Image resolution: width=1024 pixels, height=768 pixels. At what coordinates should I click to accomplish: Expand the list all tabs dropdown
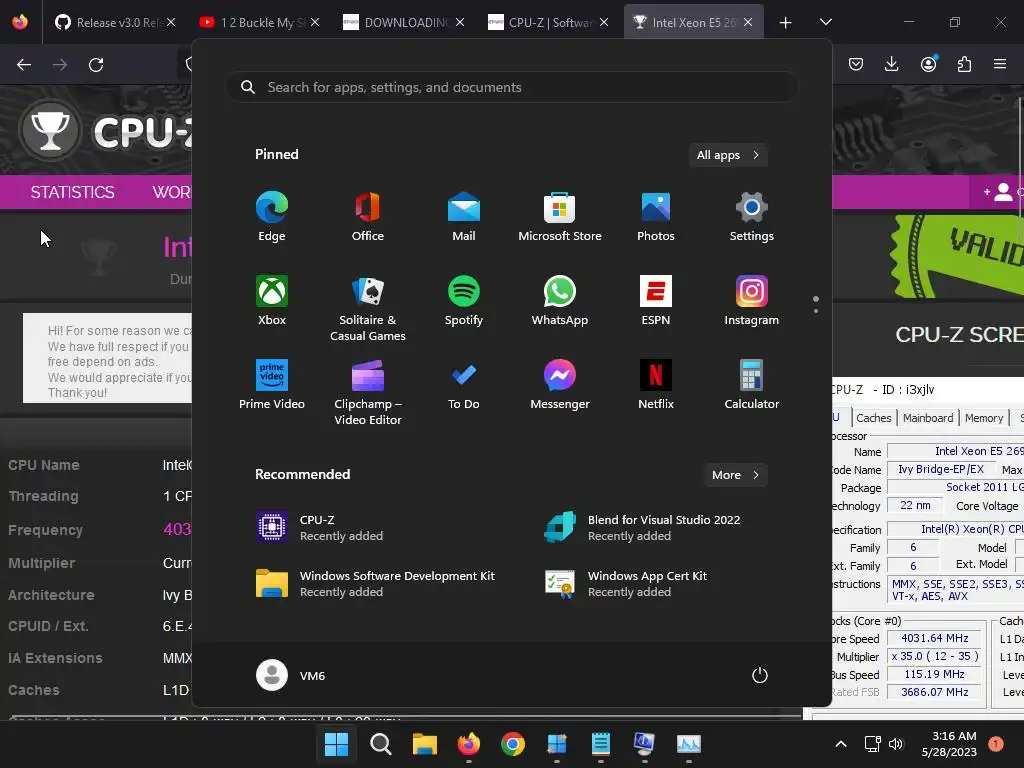(x=826, y=22)
